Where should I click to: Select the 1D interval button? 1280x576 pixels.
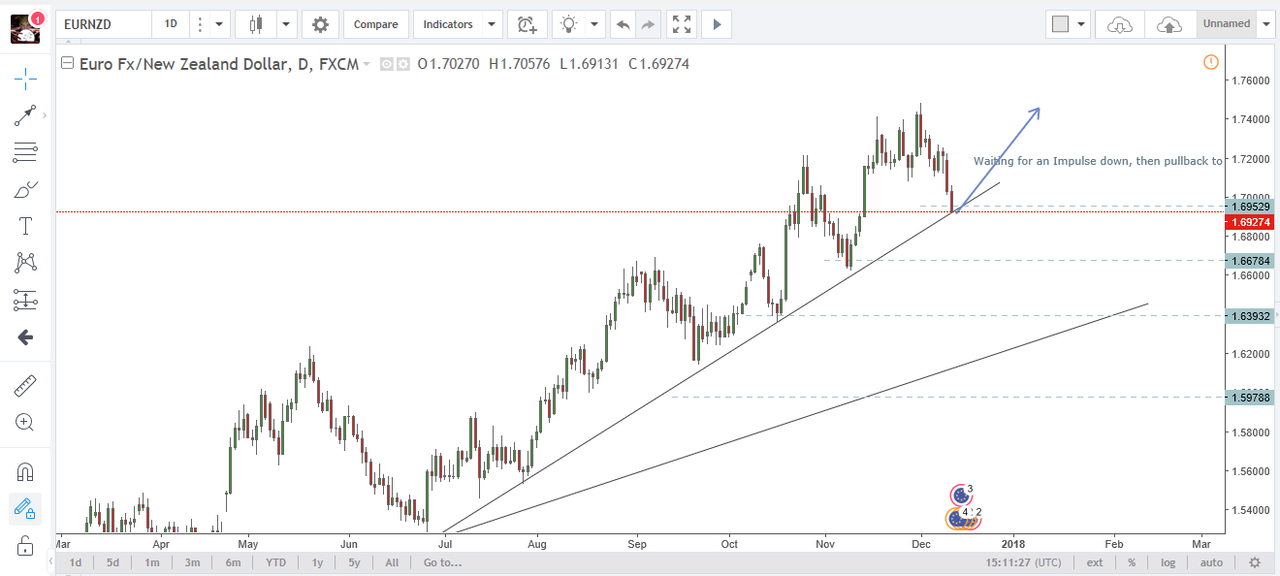(171, 24)
